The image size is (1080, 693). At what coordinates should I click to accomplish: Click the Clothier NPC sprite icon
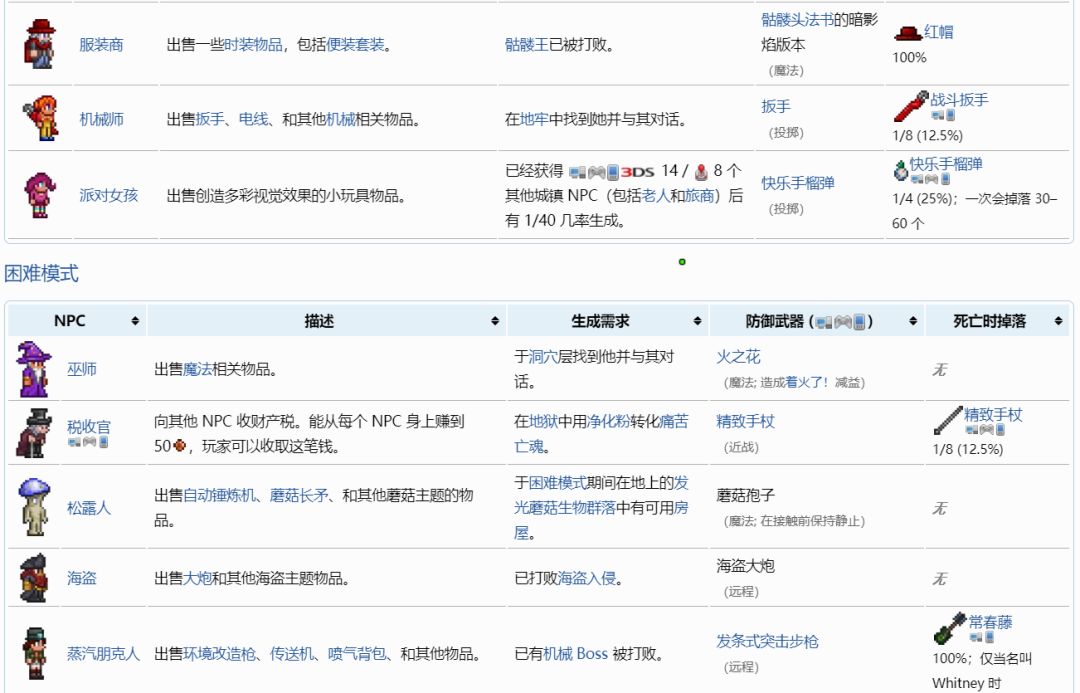click(x=40, y=45)
